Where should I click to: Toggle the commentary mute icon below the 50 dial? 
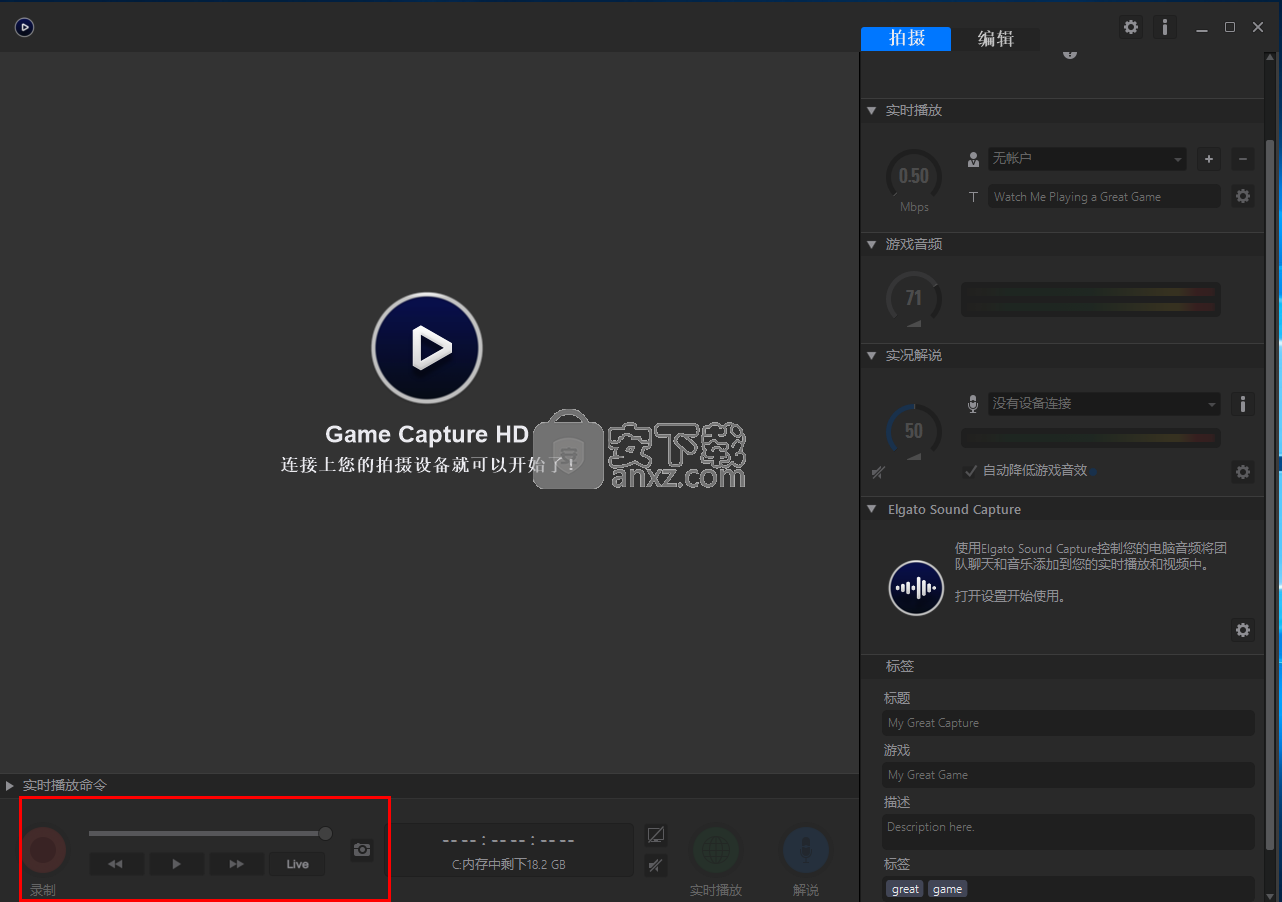tap(878, 471)
